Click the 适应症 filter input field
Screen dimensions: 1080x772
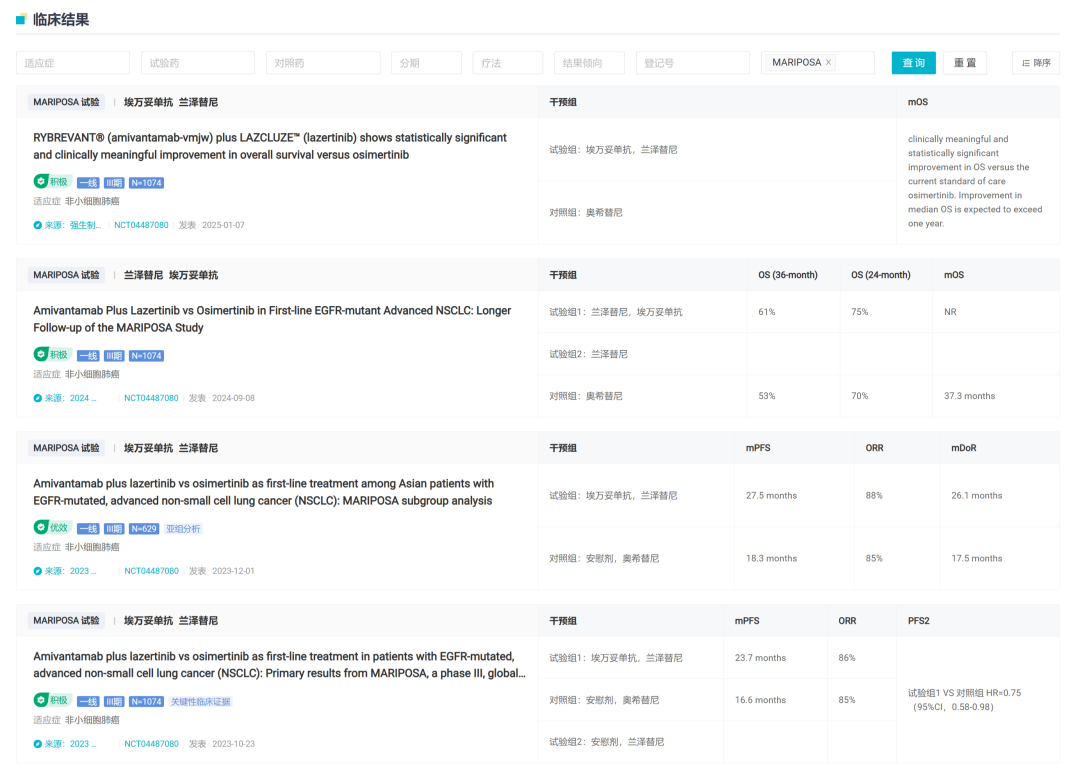[73, 63]
